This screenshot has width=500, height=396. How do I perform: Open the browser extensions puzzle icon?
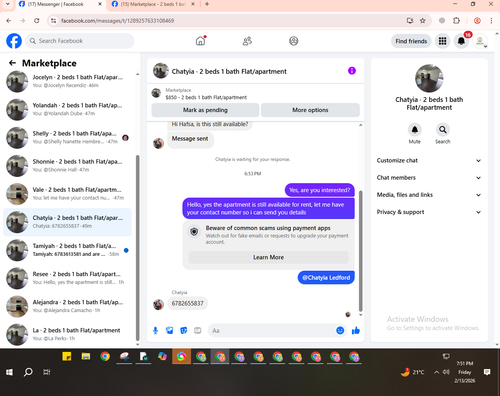click(456, 21)
